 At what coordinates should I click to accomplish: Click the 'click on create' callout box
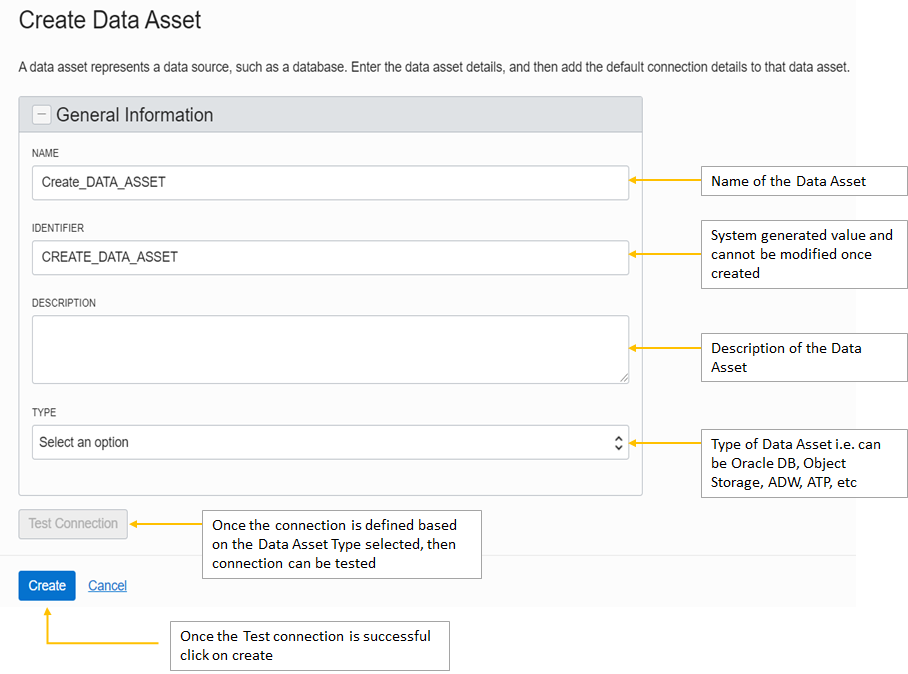[x=309, y=645]
